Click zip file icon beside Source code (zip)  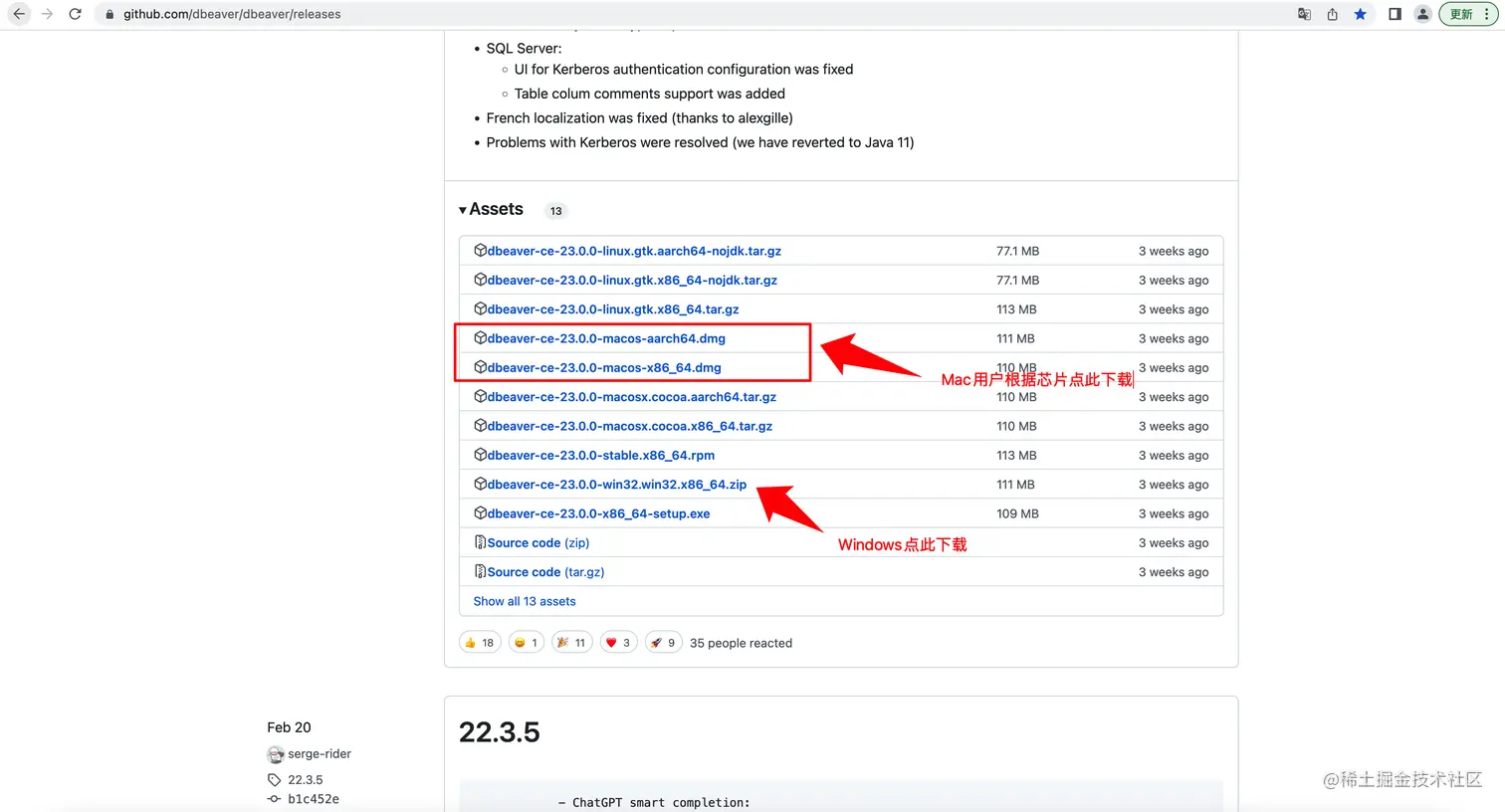coord(481,542)
